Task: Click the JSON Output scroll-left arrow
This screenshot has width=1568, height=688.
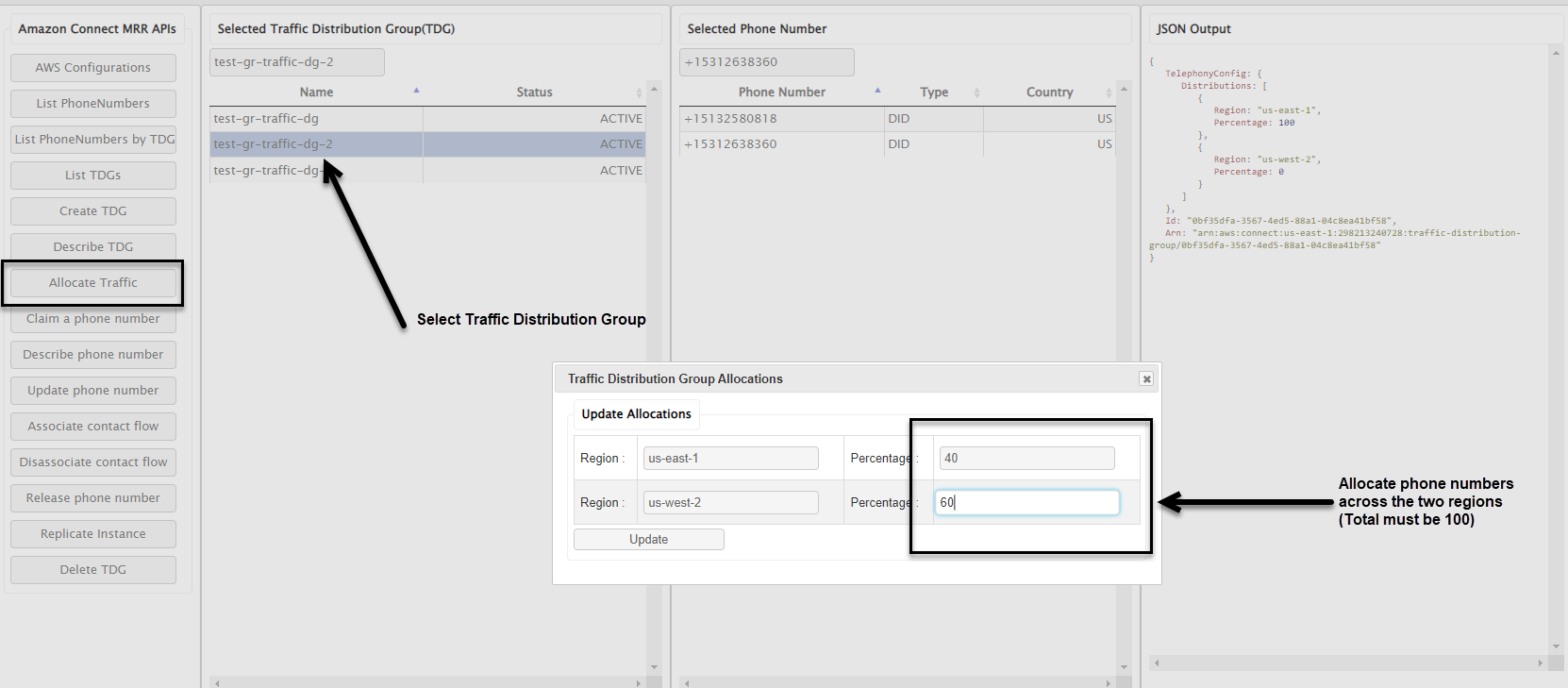Action: point(1157,663)
